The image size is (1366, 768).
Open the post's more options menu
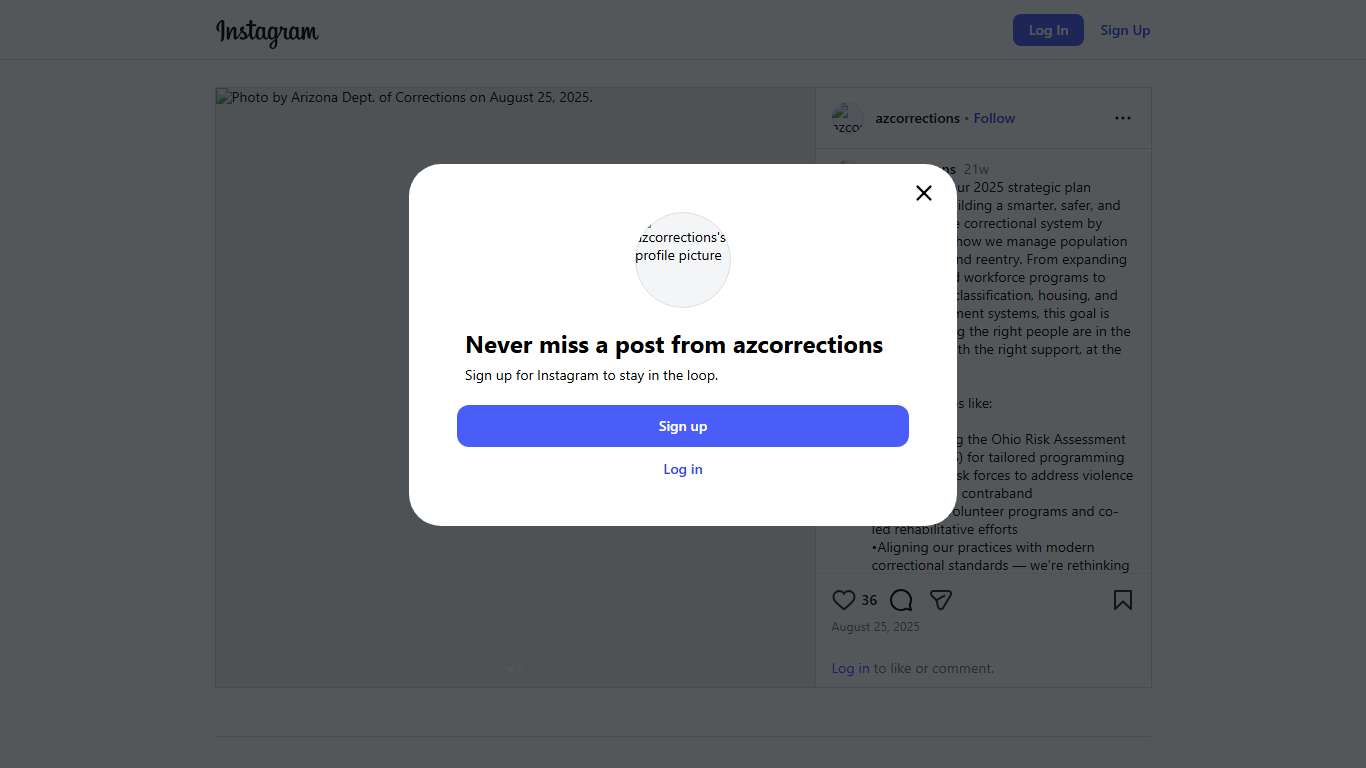pyautogui.click(x=1123, y=118)
